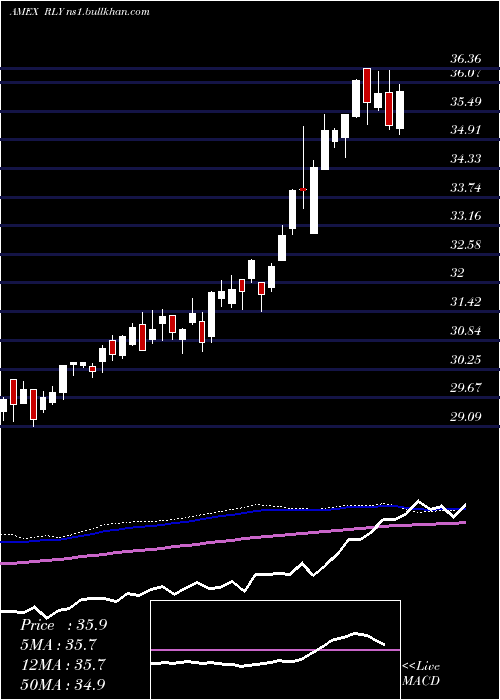500x700 pixels.
Task: Click the 29.09 price level label
Action: pos(466,417)
